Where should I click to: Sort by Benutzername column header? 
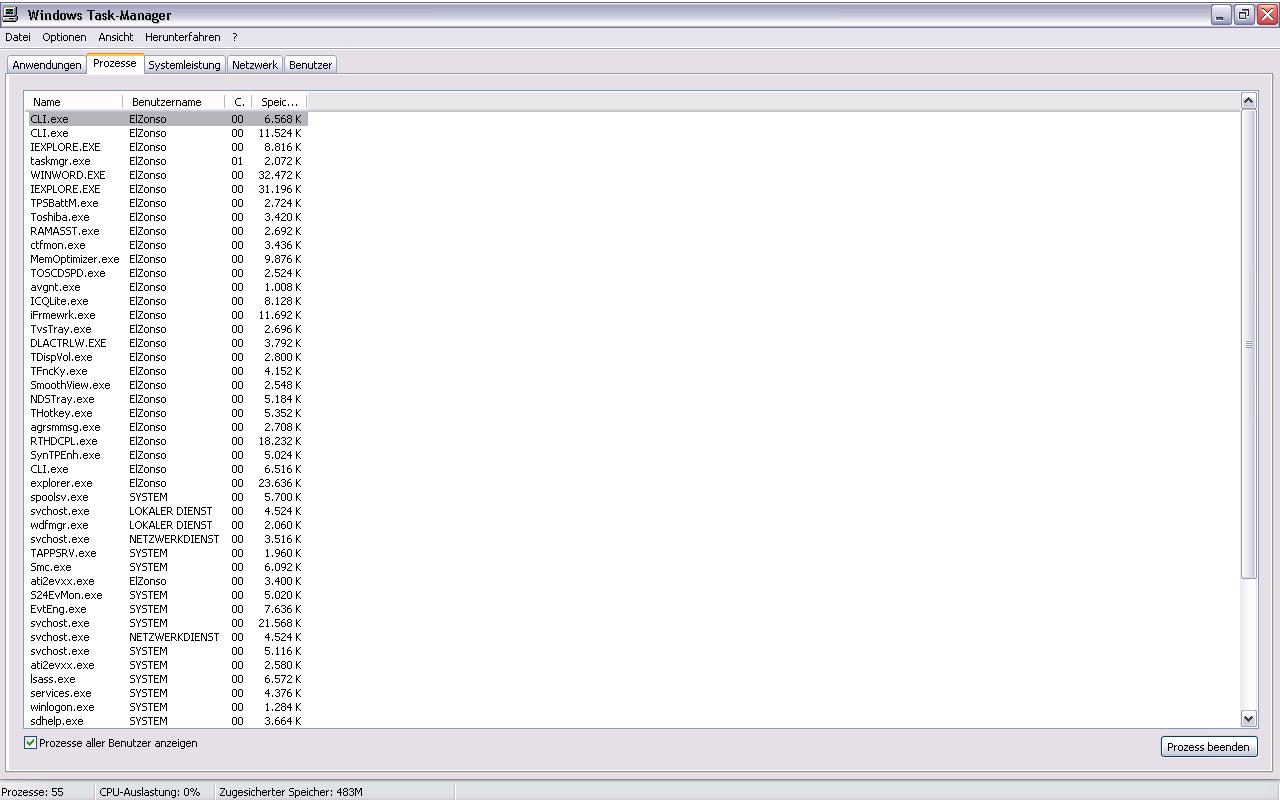tap(174, 102)
